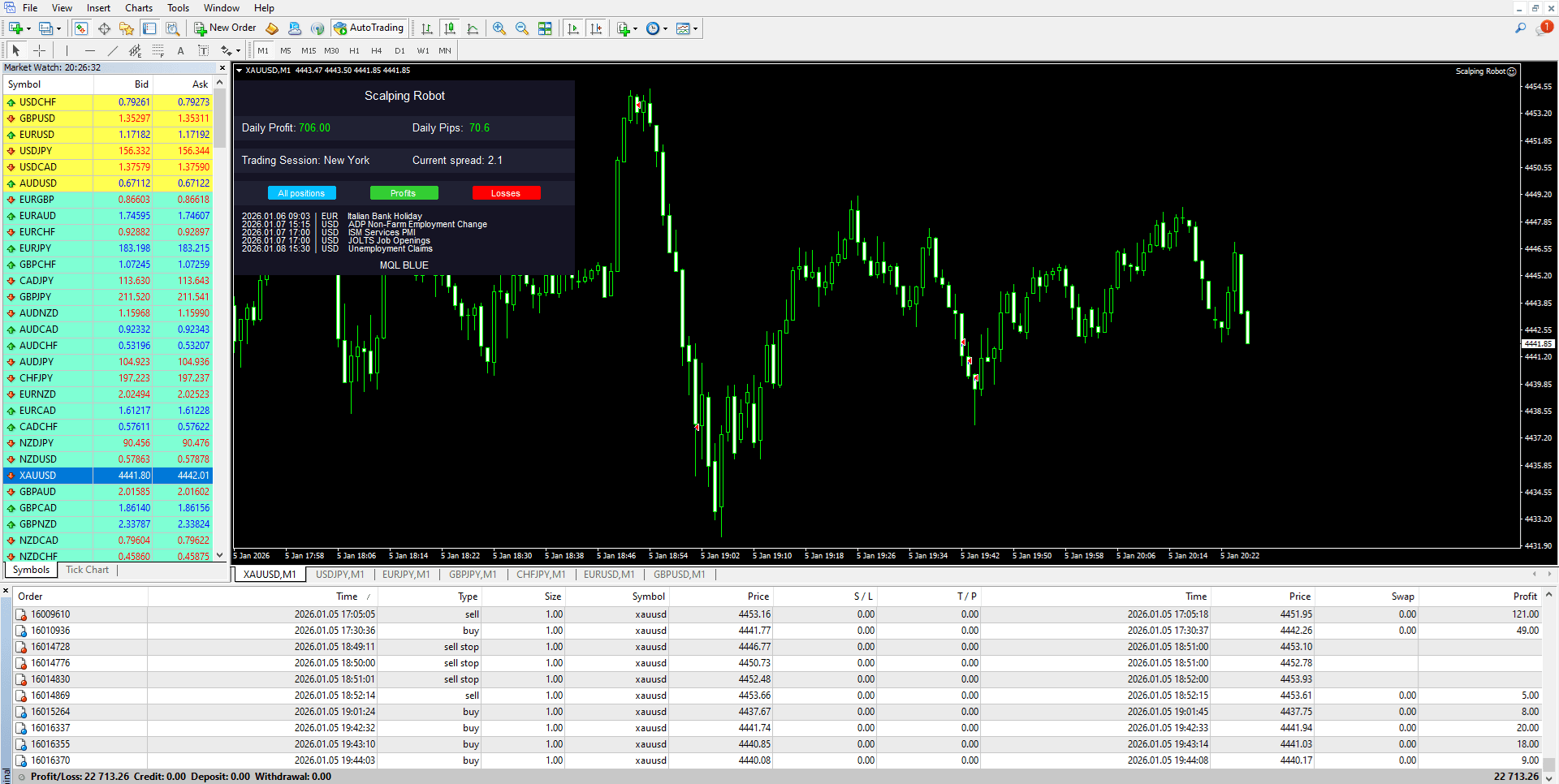Switch chart to candlesticks view
The width and height of the screenshot is (1559, 784).
click(x=450, y=28)
